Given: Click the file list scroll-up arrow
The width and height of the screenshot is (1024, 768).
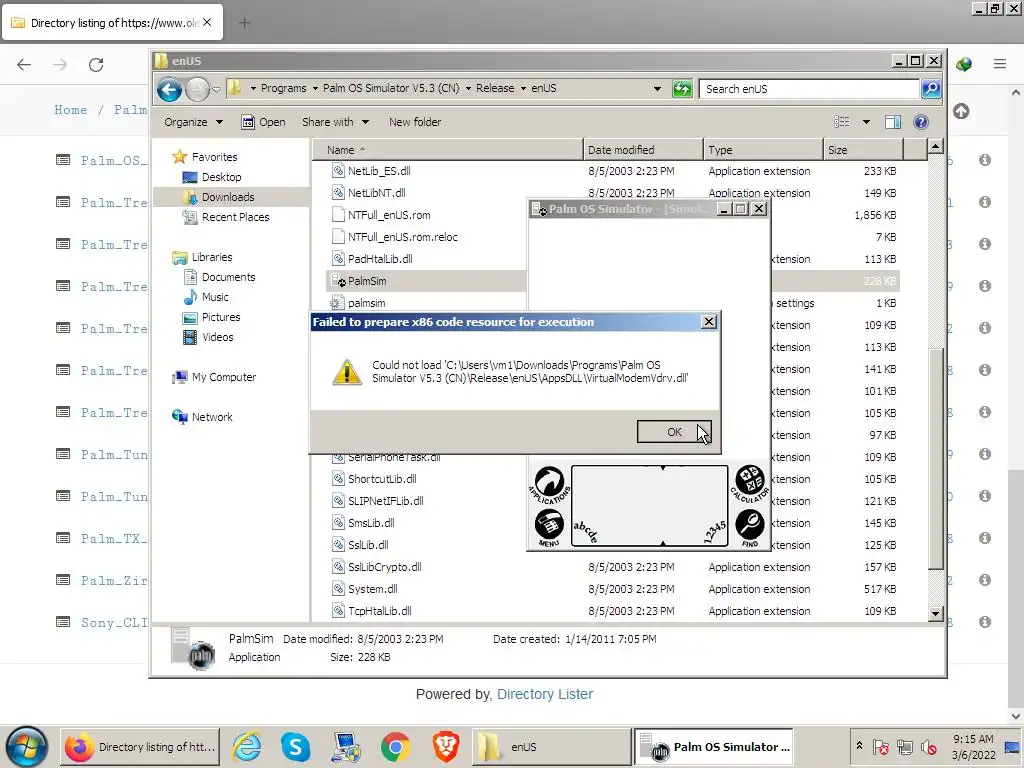Looking at the screenshot, I should [935, 147].
